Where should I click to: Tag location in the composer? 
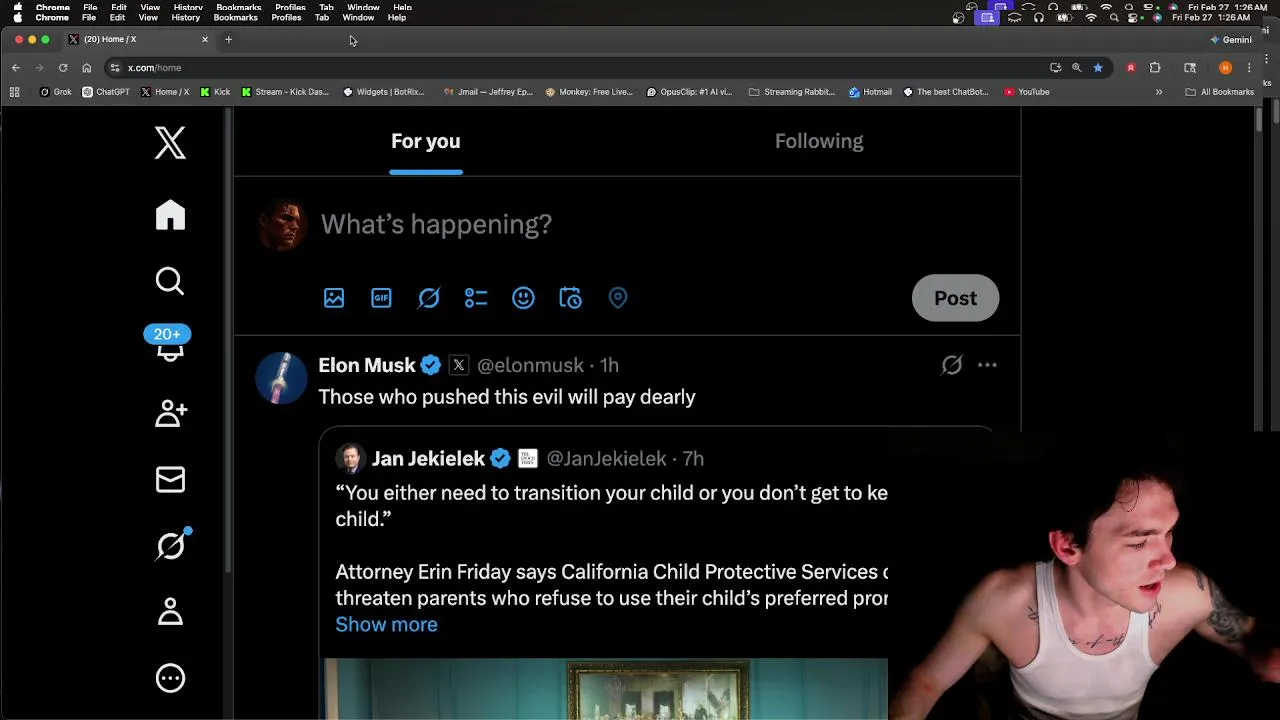pos(618,298)
